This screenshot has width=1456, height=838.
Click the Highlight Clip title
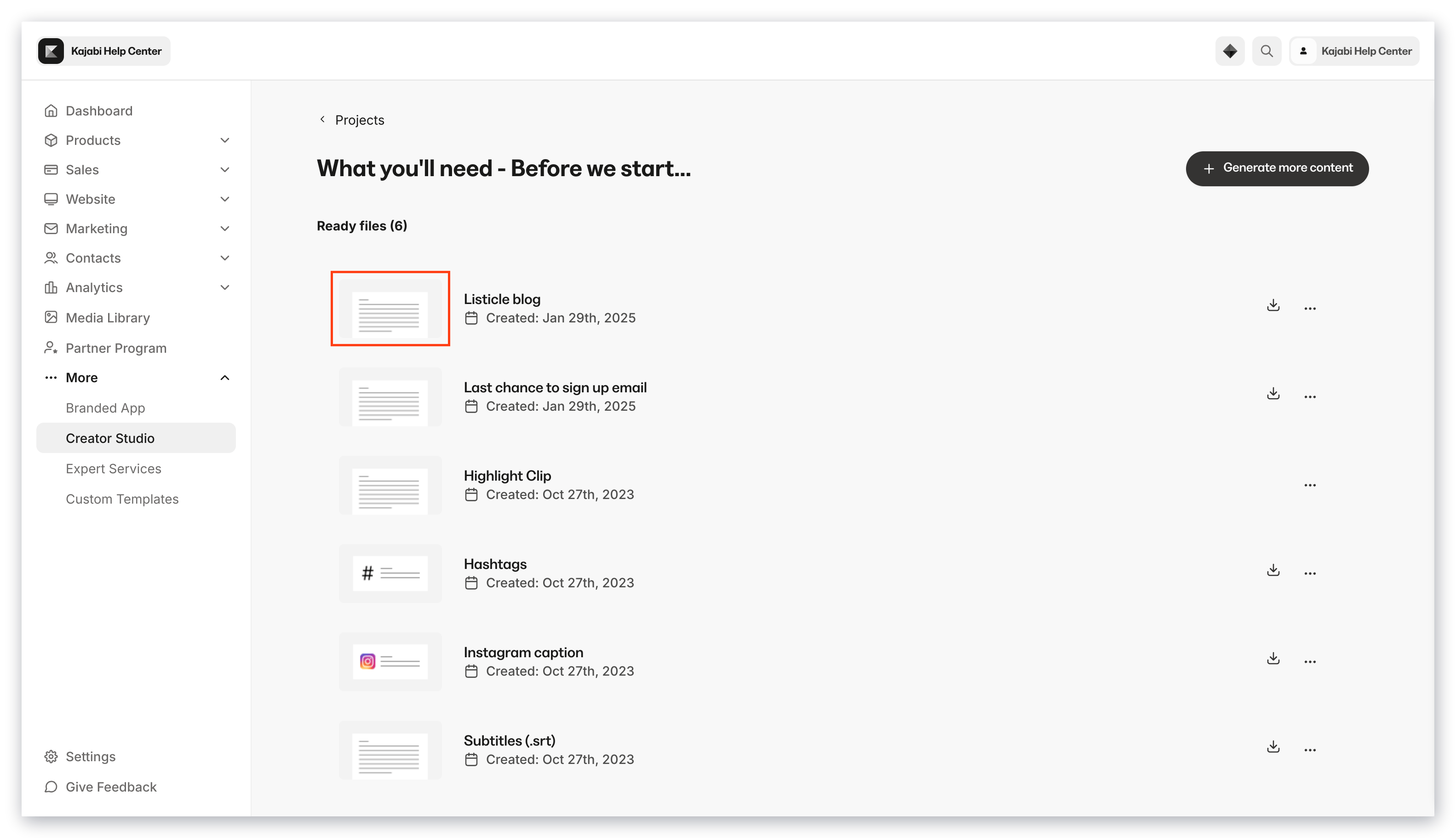point(507,476)
